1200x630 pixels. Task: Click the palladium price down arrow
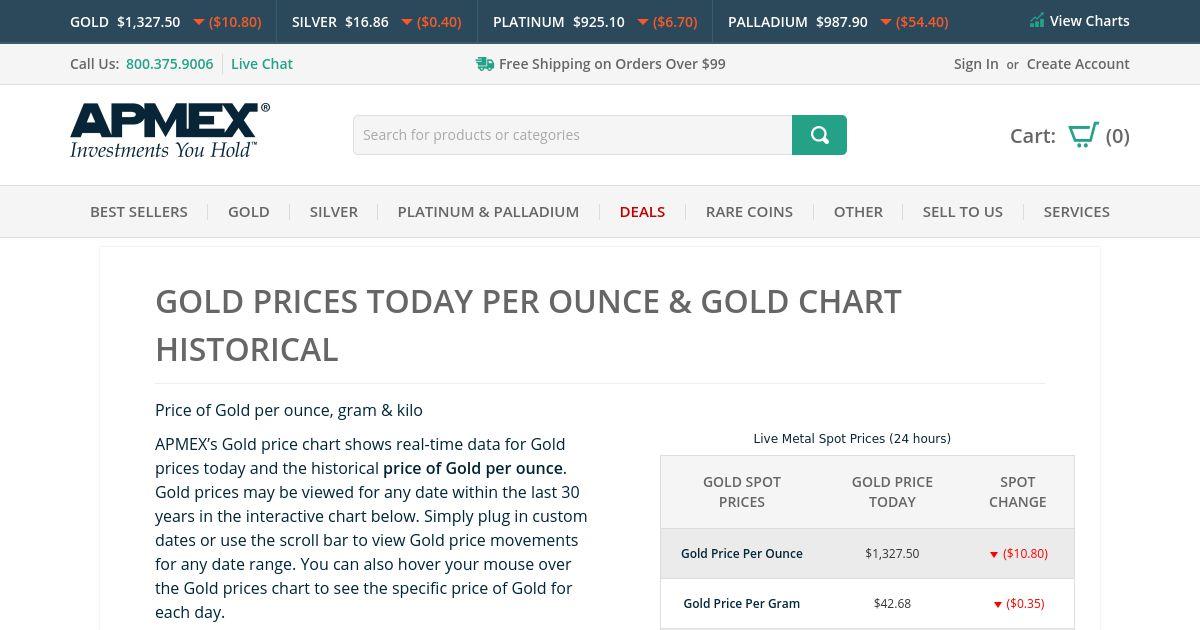coord(886,22)
